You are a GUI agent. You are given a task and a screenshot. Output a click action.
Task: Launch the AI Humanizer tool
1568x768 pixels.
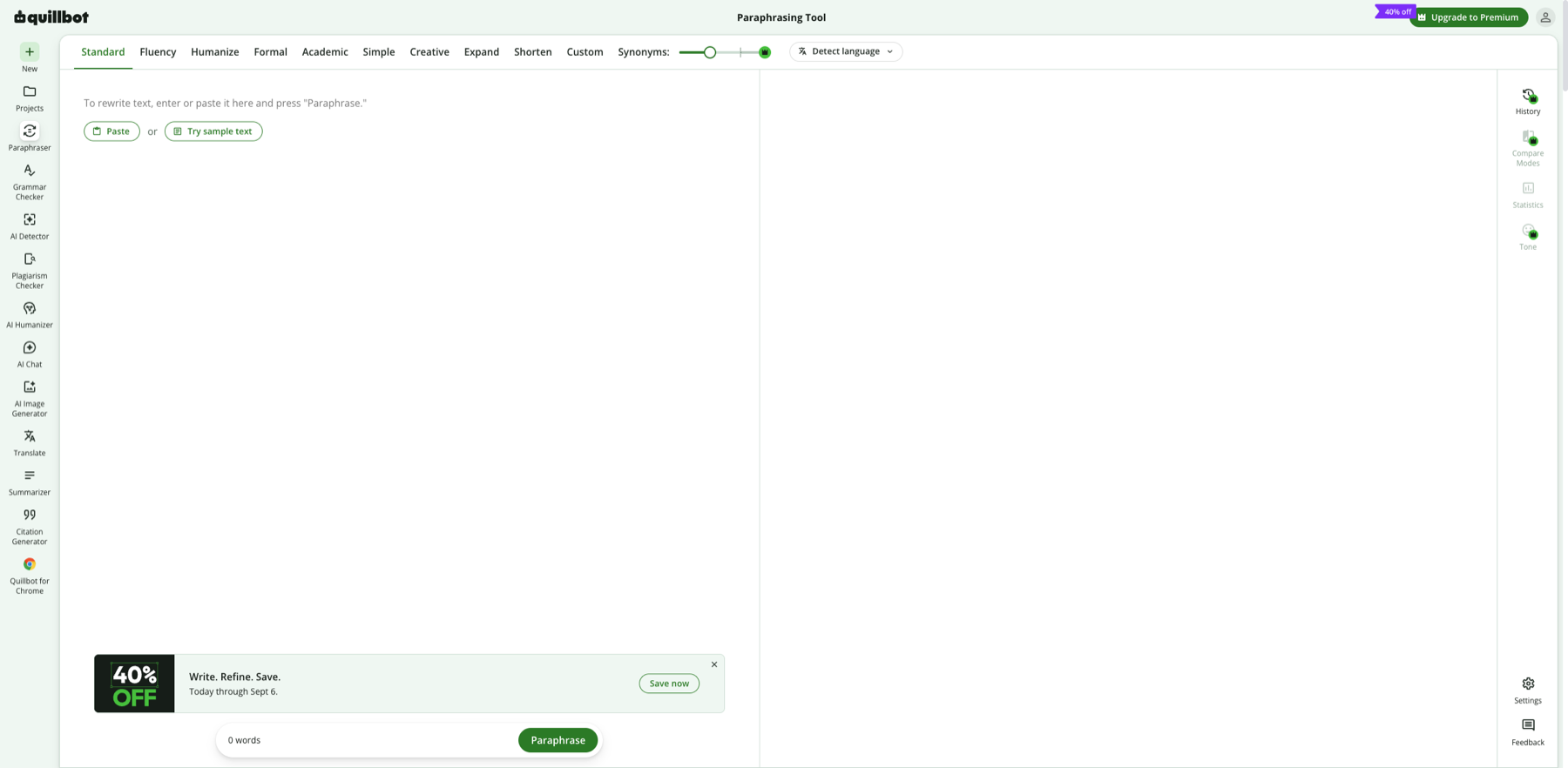[30, 315]
